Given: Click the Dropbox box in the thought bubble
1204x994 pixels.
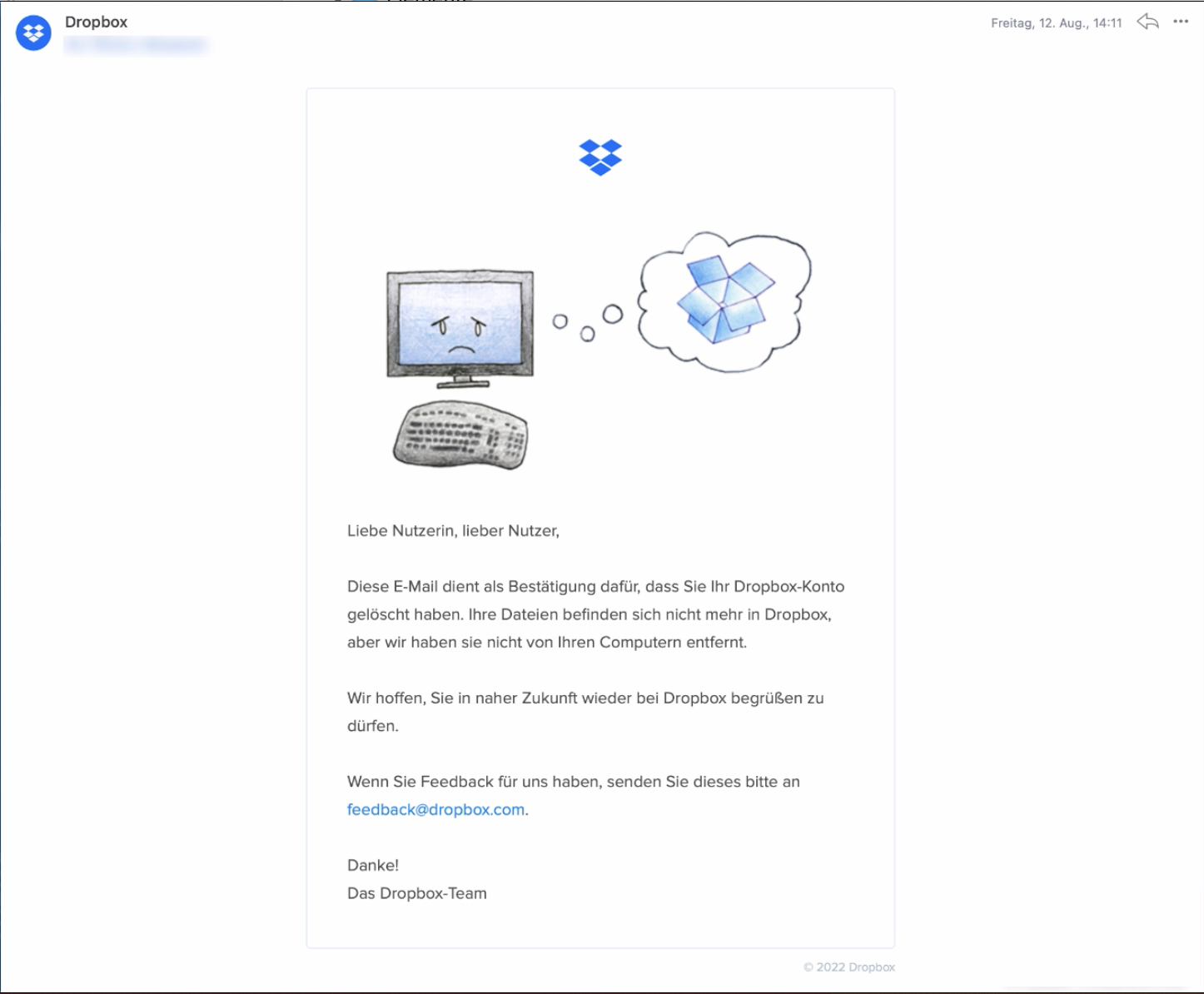Looking at the screenshot, I should (x=725, y=298).
